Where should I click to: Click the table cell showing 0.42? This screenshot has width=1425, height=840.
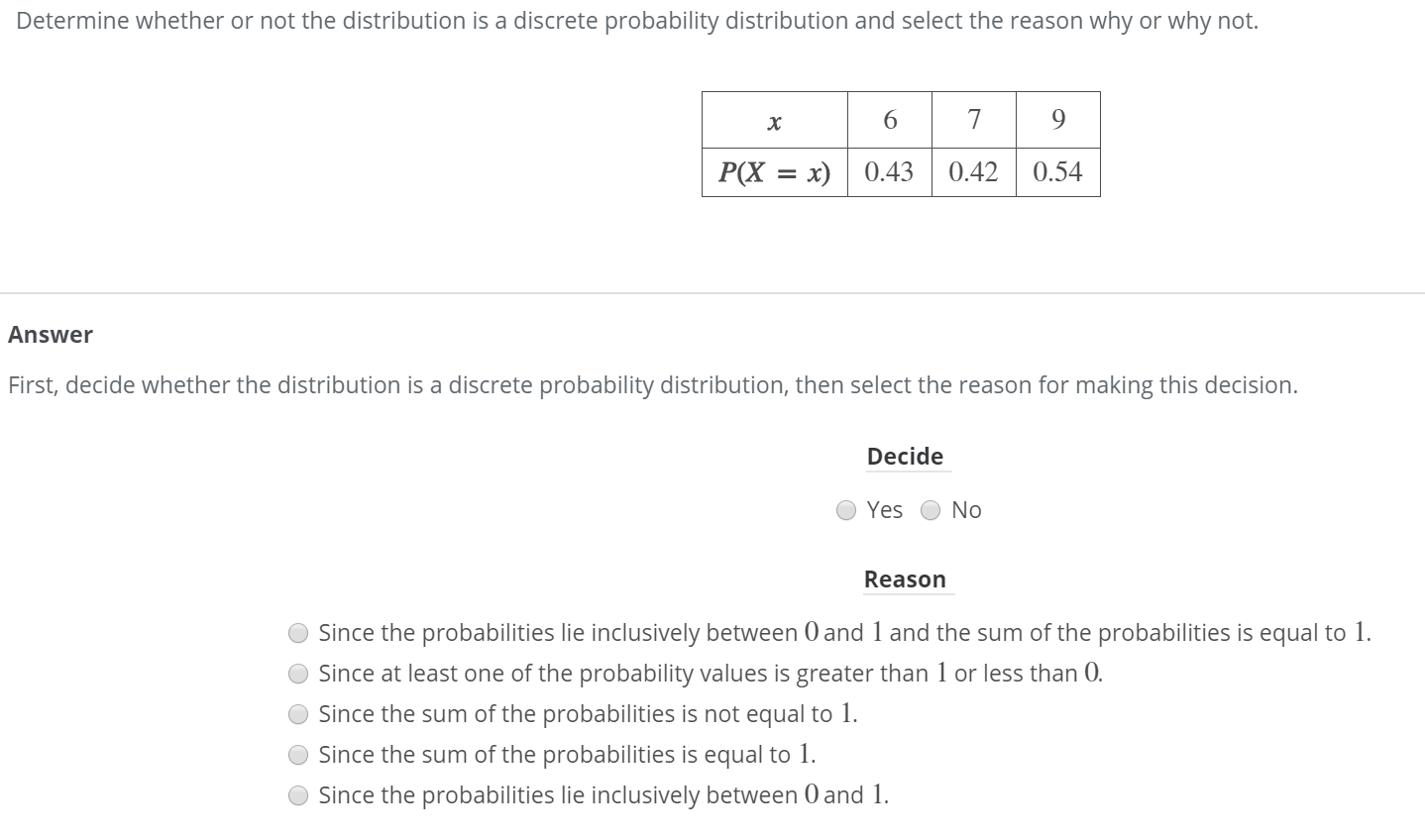tap(973, 171)
